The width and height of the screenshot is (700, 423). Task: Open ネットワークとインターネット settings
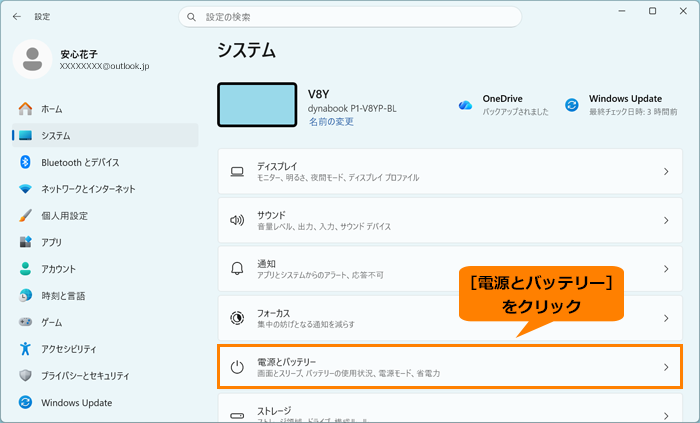pyautogui.click(x=105, y=189)
